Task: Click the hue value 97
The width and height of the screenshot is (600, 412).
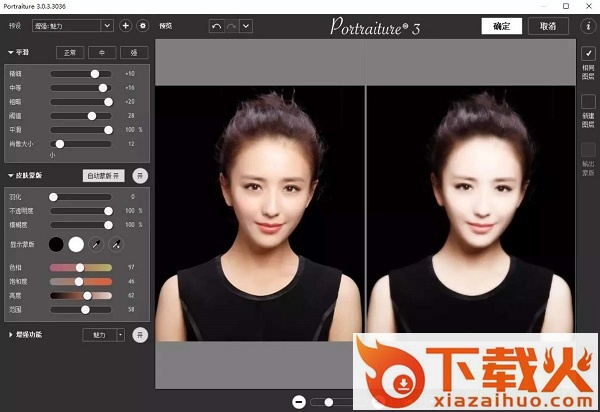Action: (x=131, y=267)
